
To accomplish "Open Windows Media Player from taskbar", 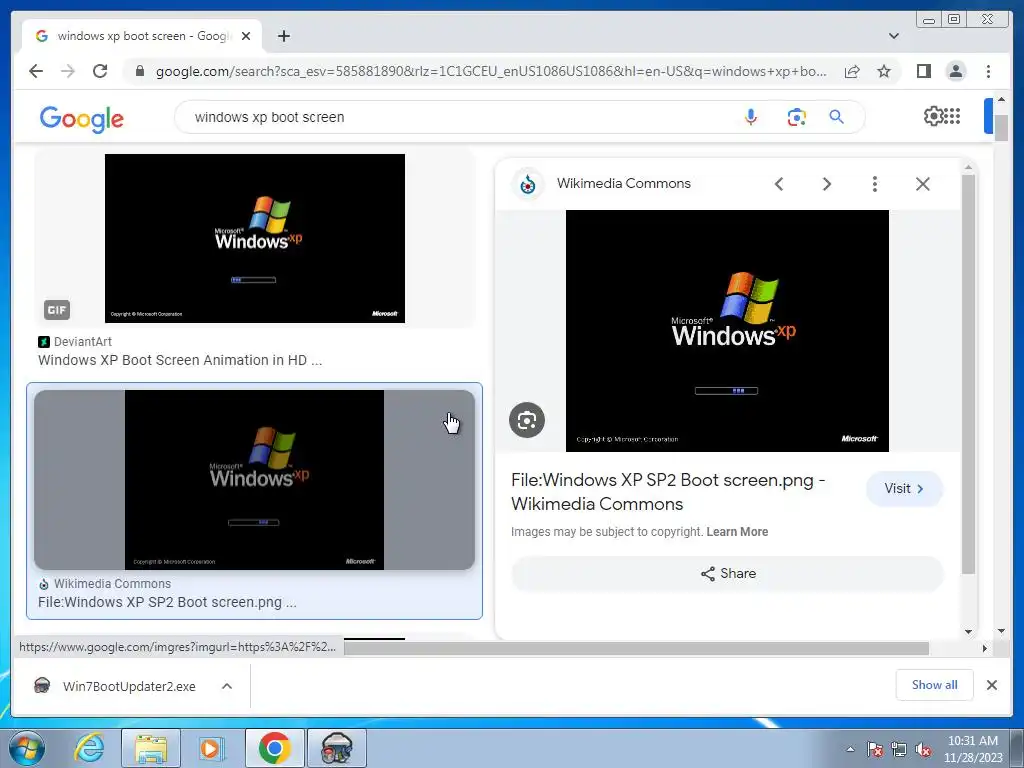I will pyautogui.click(x=210, y=748).
